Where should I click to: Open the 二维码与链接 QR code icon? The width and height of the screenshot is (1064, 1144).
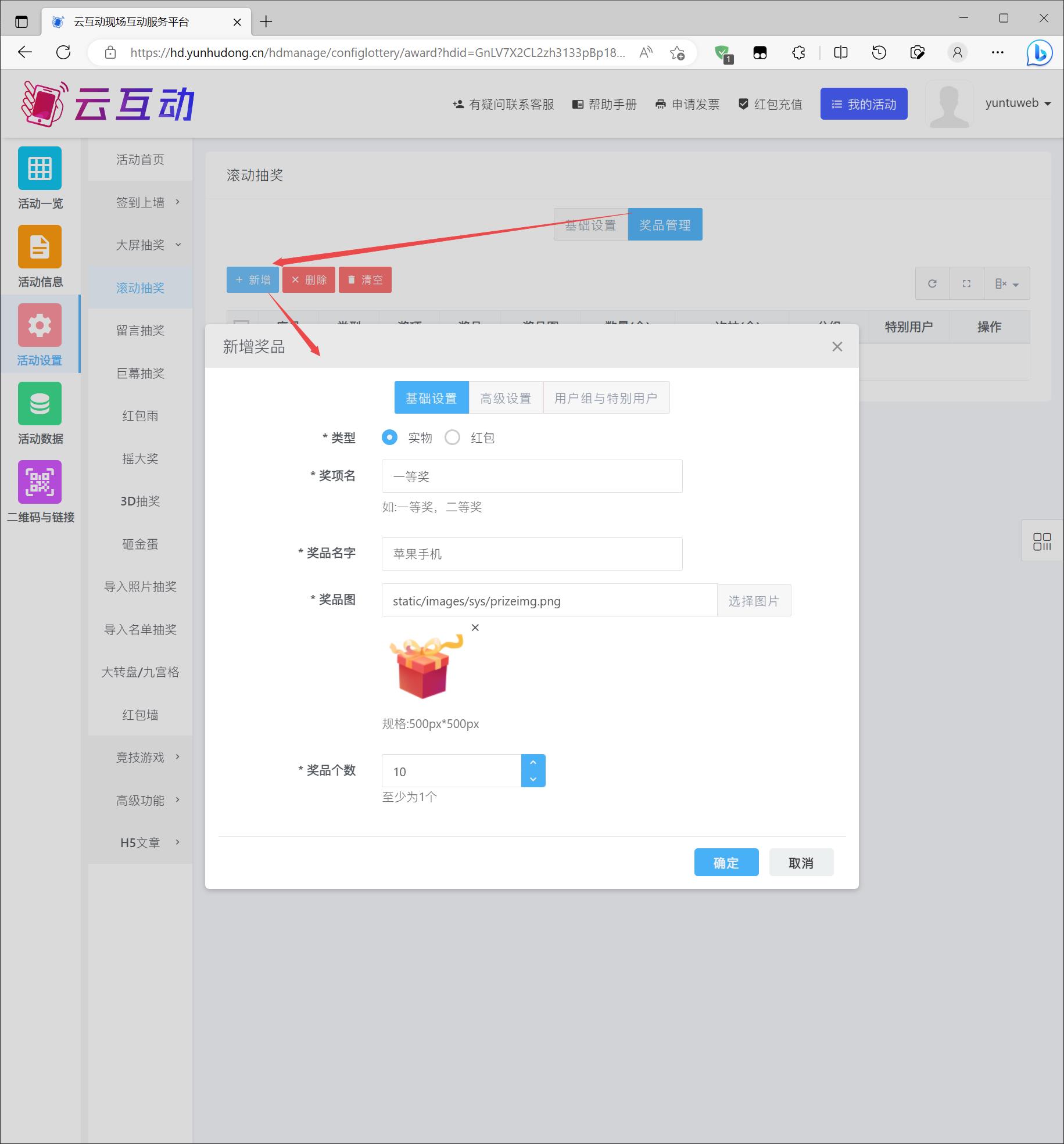pos(40,482)
